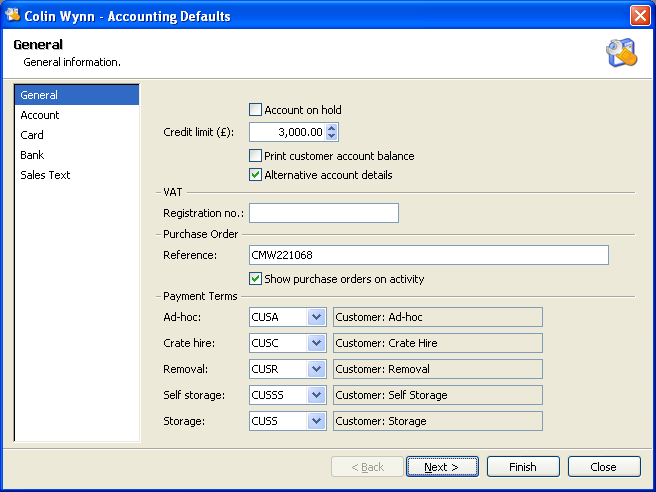The height and width of the screenshot is (492, 656).
Task: Switch to the Card section
Action: click(x=32, y=135)
